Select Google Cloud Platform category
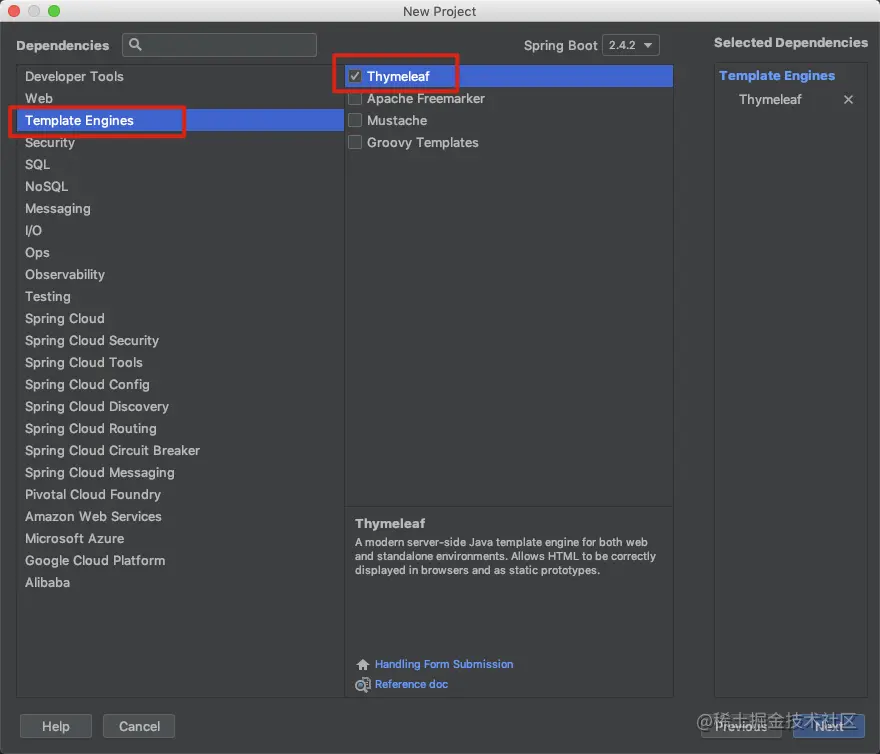The height and width of the screenshot is (754, 880). pyautogui.click(x=180, y=560)
